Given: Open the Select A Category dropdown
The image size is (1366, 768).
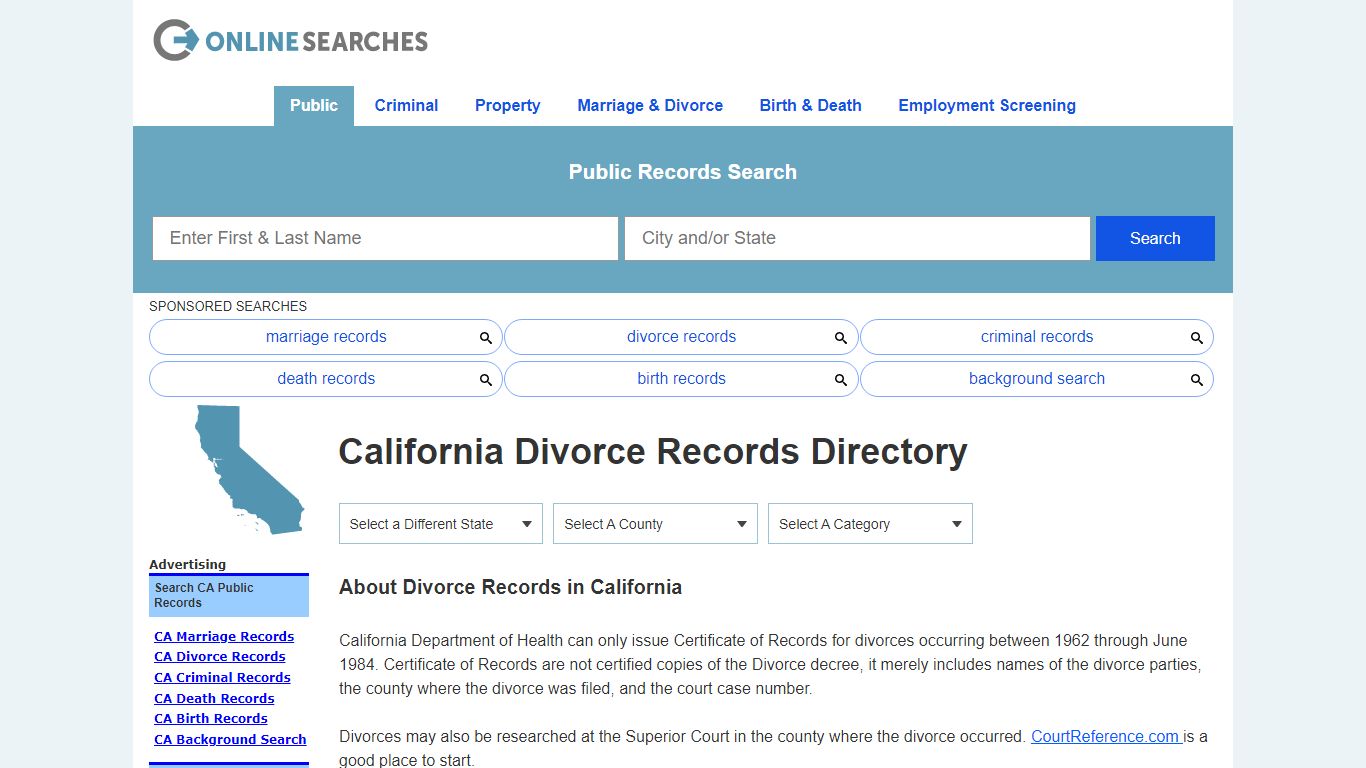Looking at the screenshot, I should tap(869, 523).
